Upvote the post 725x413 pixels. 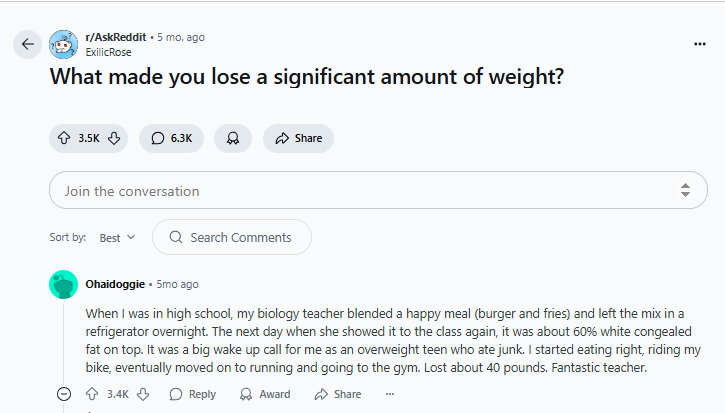(x=65, y=138)
